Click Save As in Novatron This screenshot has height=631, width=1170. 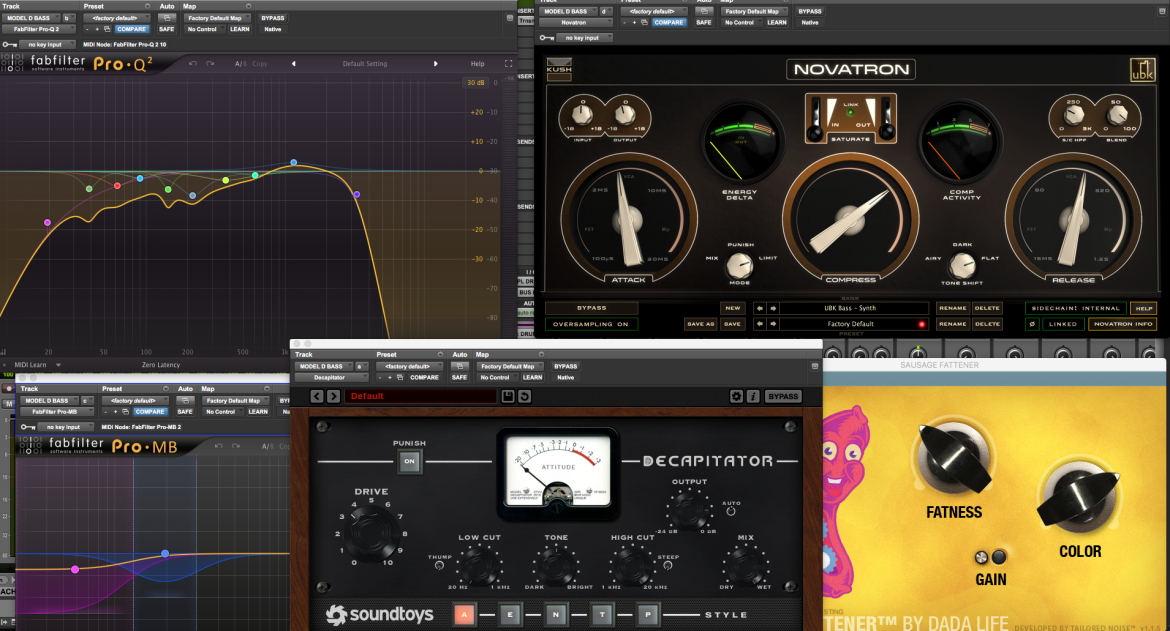(x=700, y=324)
